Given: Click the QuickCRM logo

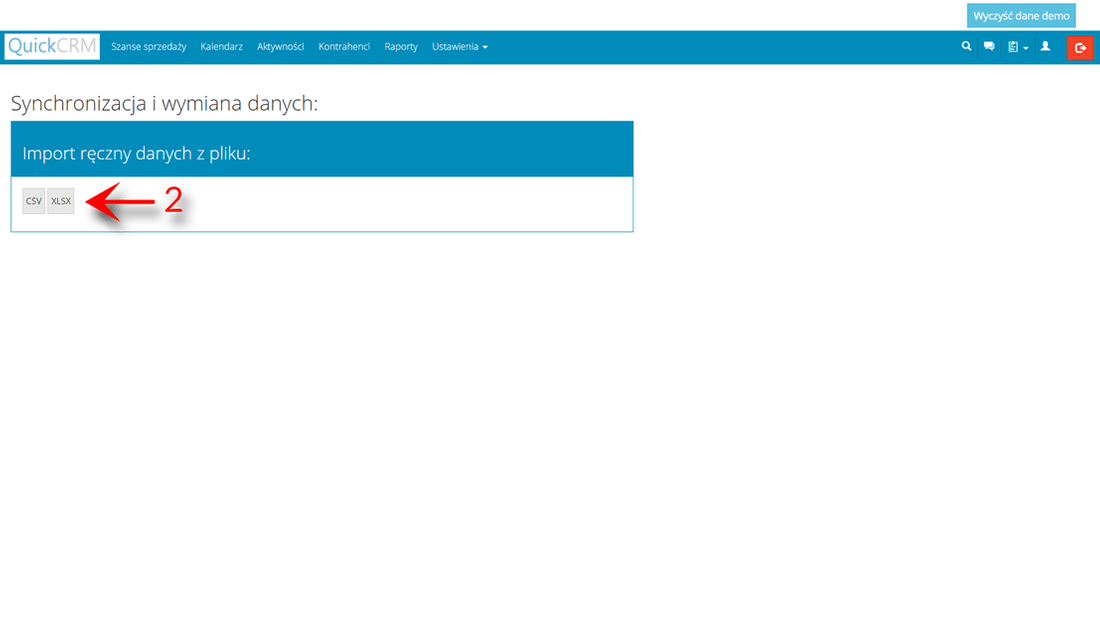Looking at the screenshot, I should [x=51, y=46].
